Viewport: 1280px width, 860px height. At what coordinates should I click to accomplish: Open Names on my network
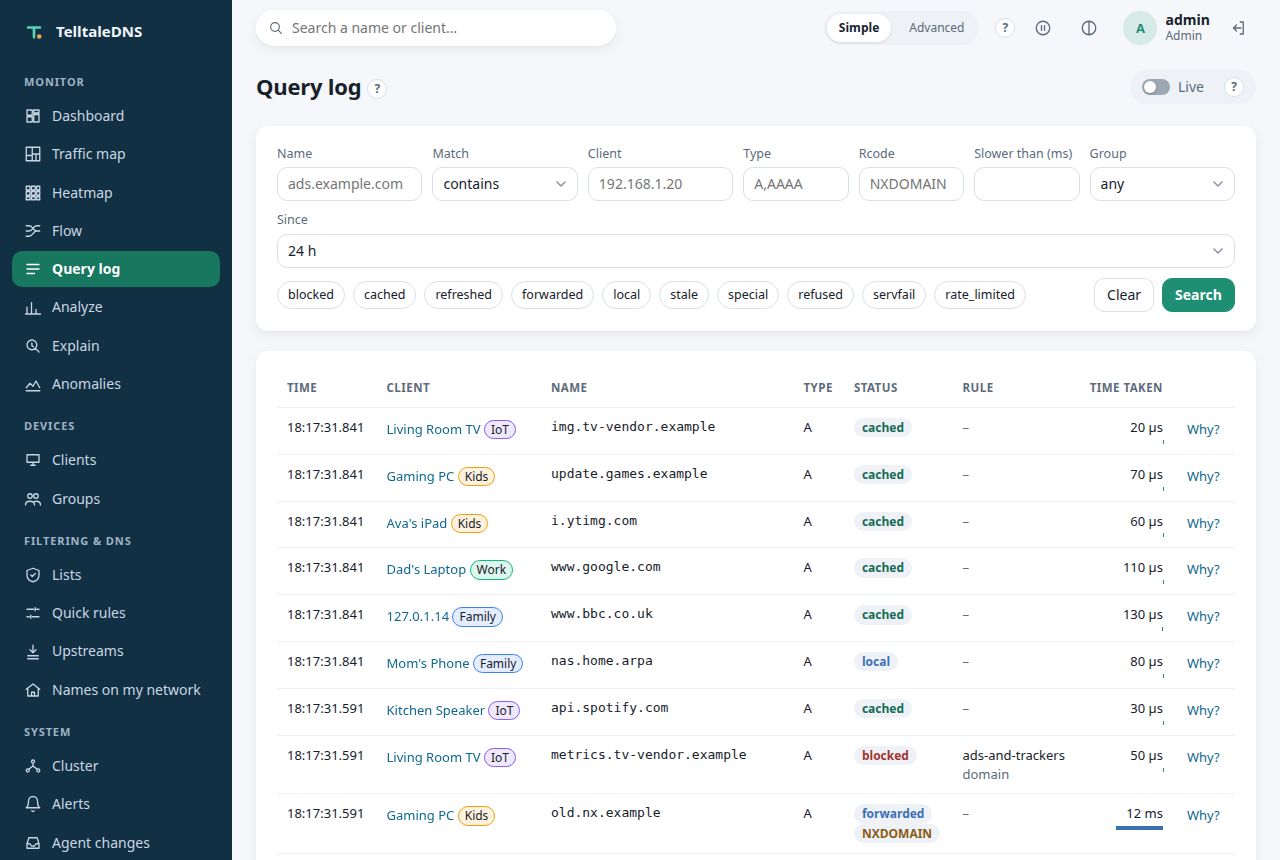116,690
